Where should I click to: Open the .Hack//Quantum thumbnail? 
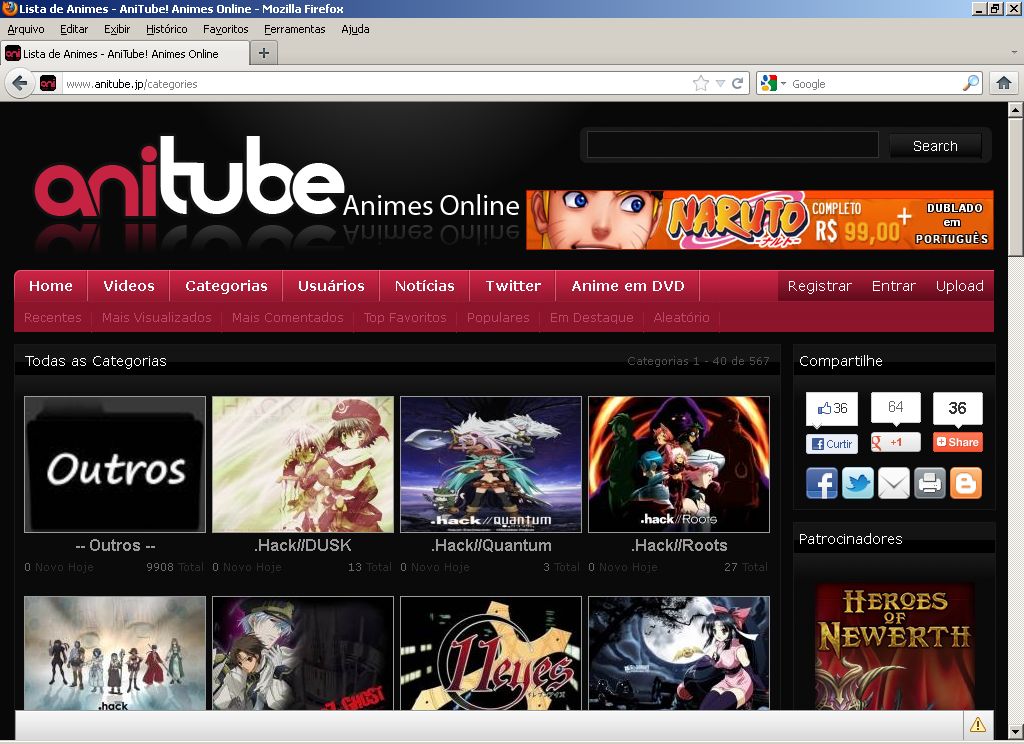490,464
